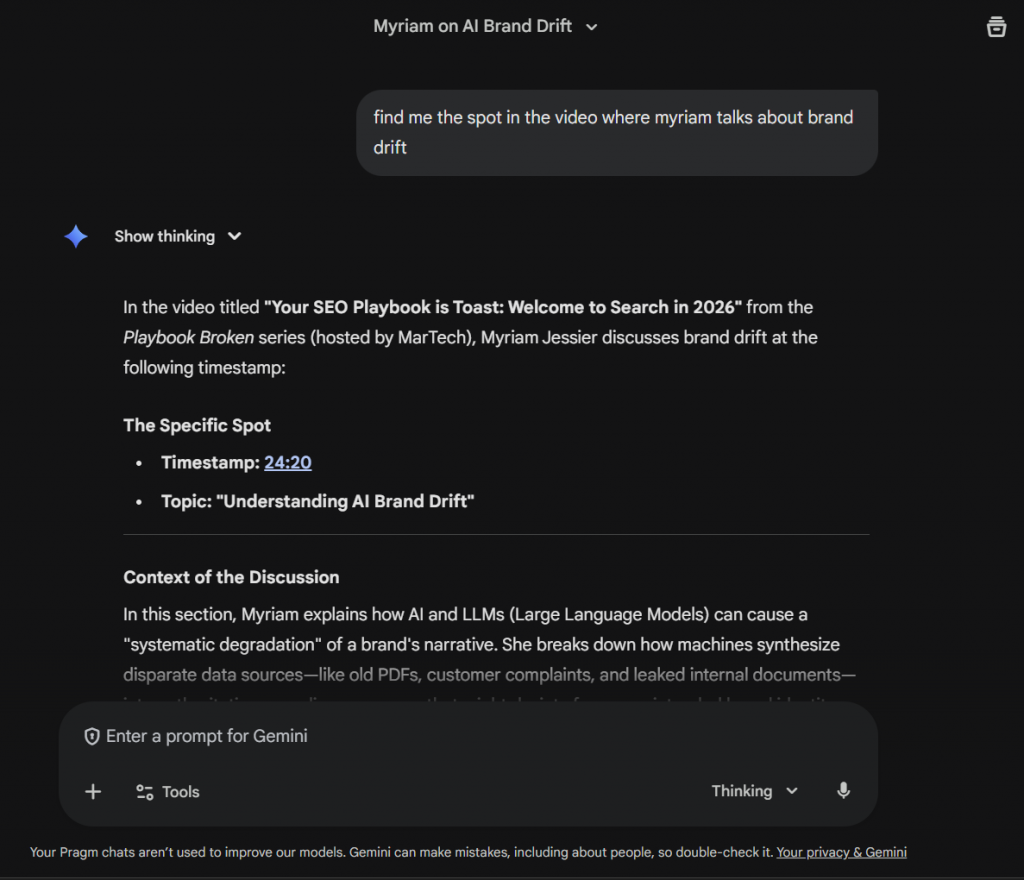Expand the Show thinking chevron

click(x=234, y=236)
